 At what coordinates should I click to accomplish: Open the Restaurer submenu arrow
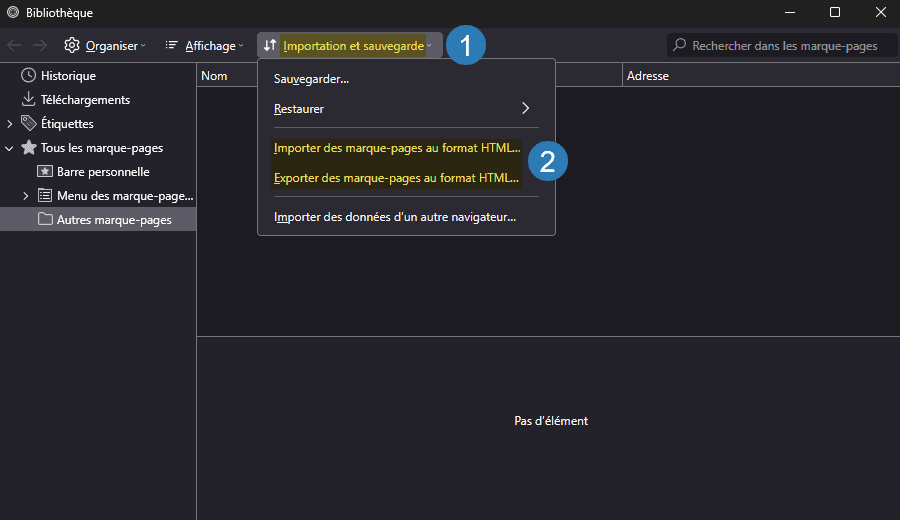coord(525,108)
